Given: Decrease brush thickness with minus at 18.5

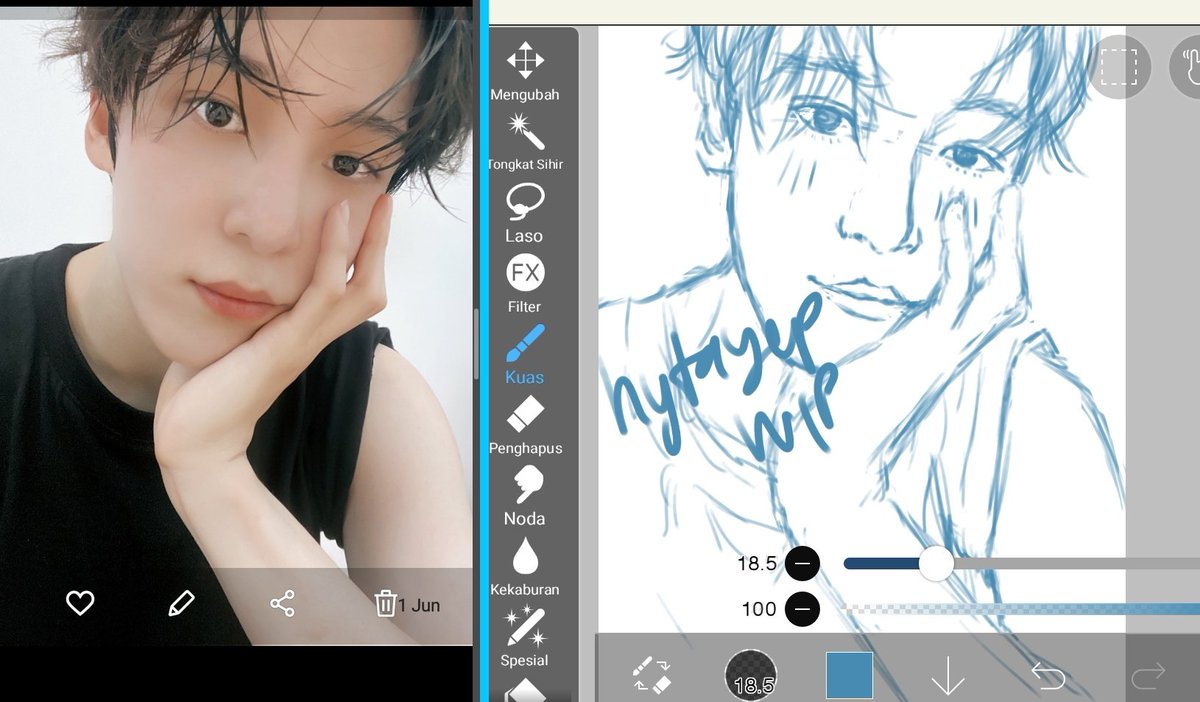Looking at the screenshot, I should (802, 564).
